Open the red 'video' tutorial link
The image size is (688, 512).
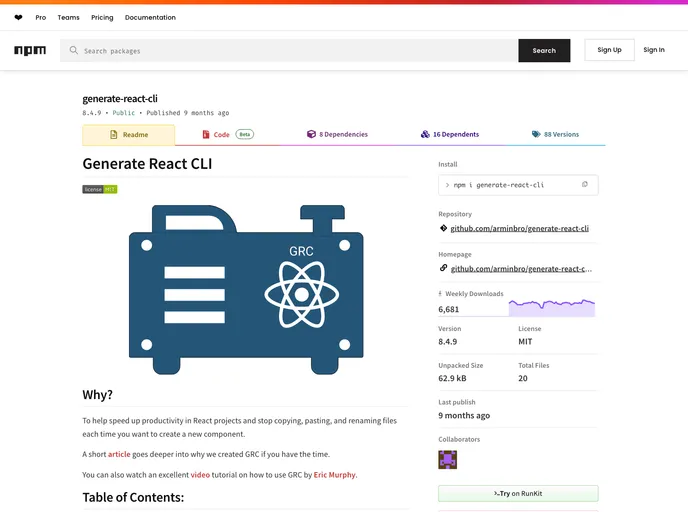200,475
